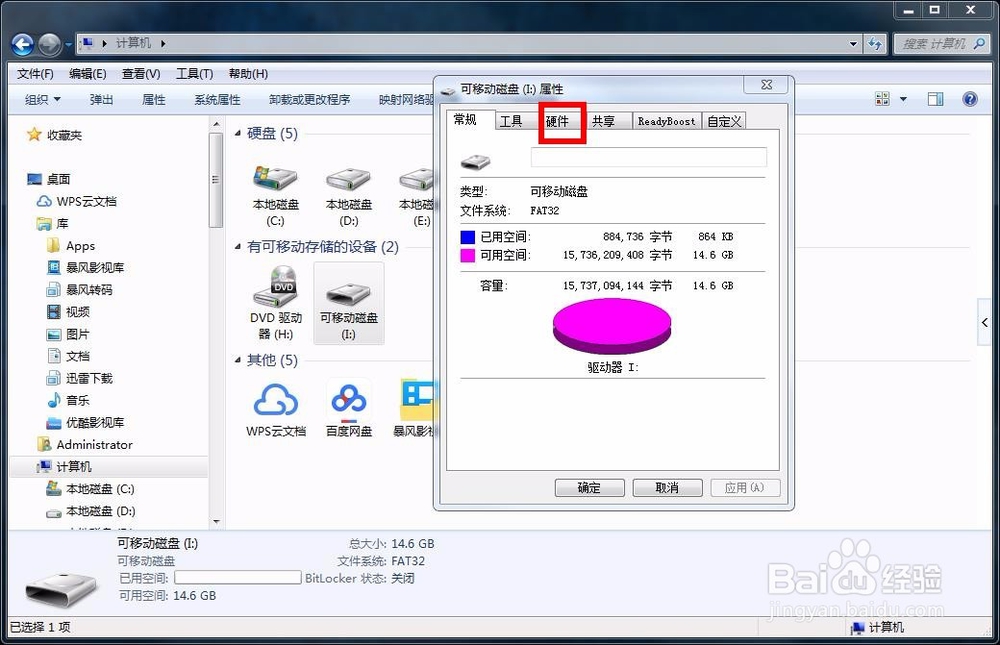
Task: Click 卸载或更改程序 in the toolbar
Action: point(309,100)
